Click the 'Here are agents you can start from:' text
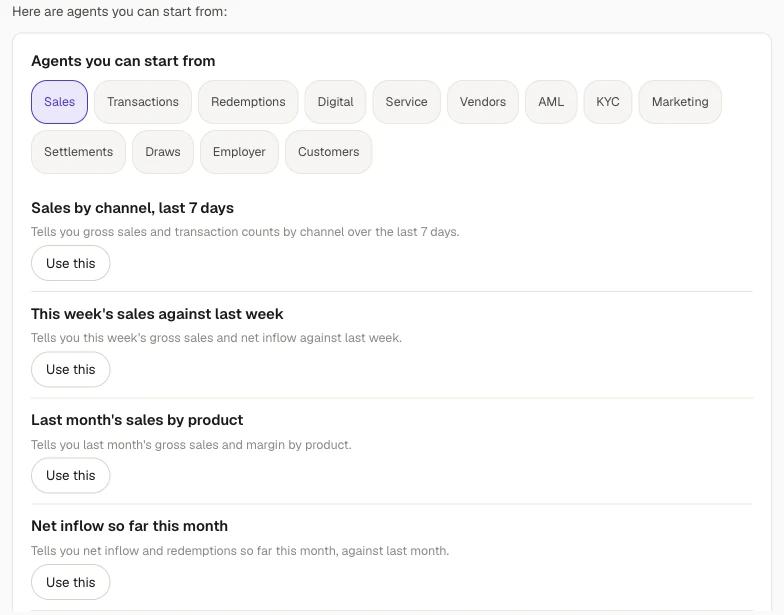Image resolution: width=784 pixels, height=615 pixels. [x=120, y=12]
